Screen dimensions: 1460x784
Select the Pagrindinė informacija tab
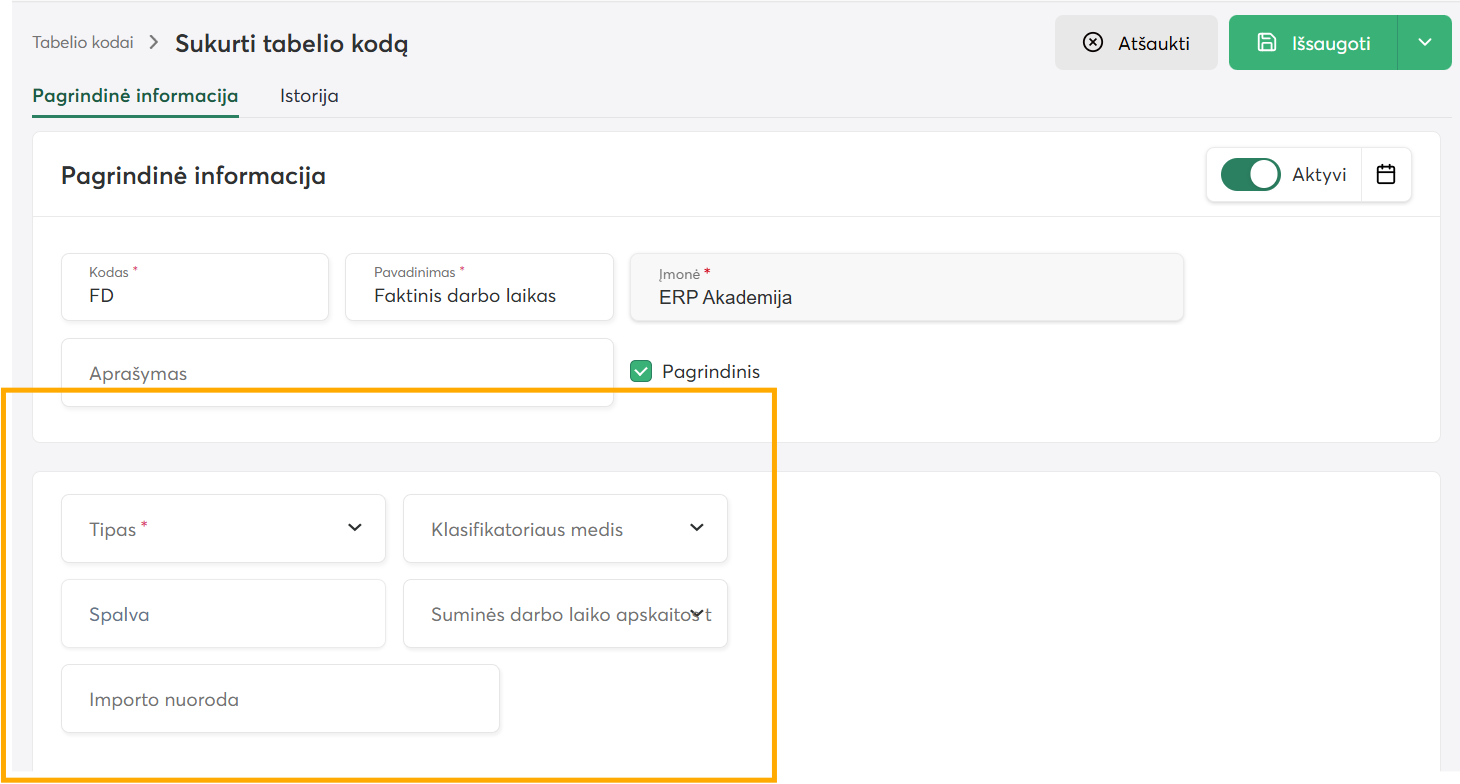click(x=135, y=96)
